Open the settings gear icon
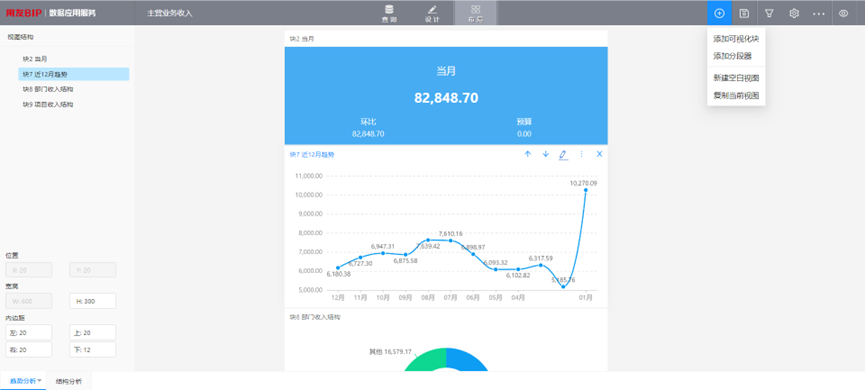The image size is (865, 390). (794, 13)
